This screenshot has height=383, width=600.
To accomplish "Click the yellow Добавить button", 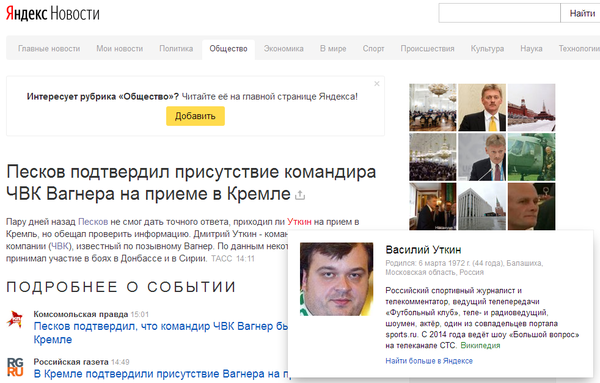I will pyautogui.click(x=195, y=116).
